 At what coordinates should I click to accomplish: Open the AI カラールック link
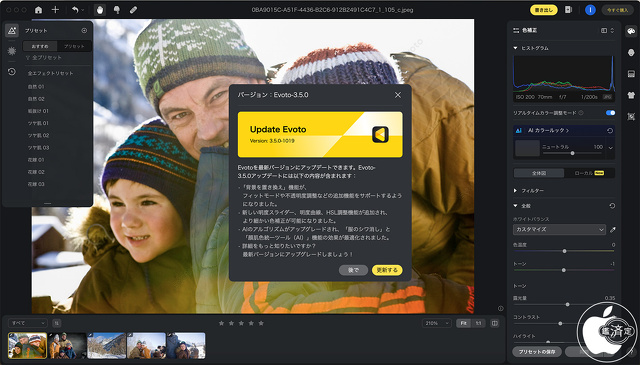(548, 131)
